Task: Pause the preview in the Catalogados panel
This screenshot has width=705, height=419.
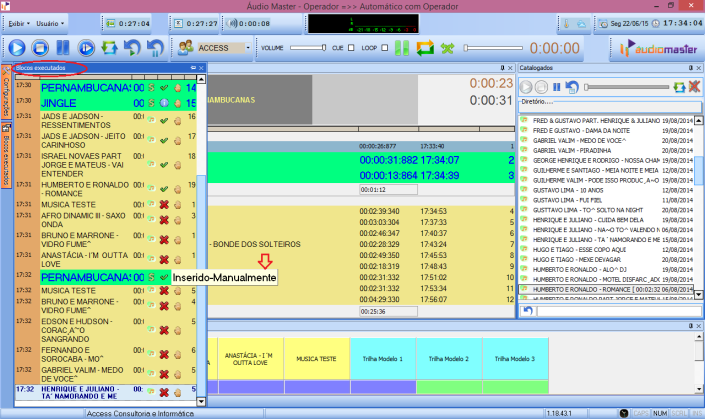Action: (x=557, y=87)
